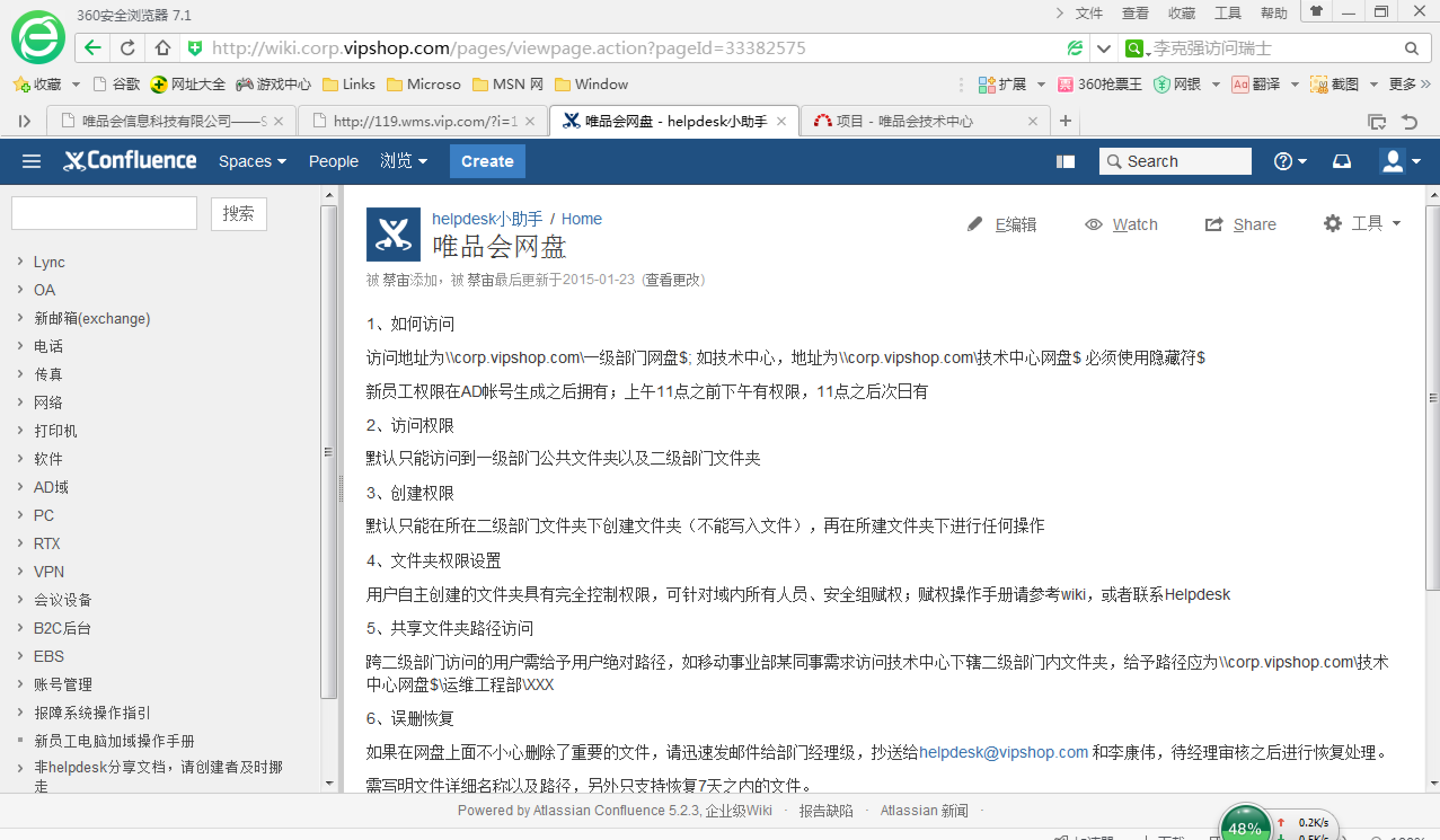
Task: Open the browser 工具 menu
Action: [1227, 13]
